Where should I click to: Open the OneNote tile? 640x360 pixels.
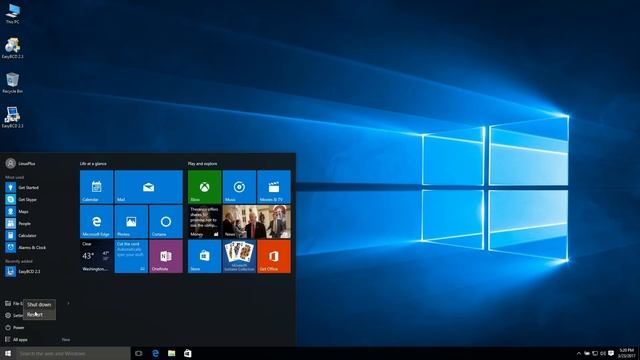[166, 256]
